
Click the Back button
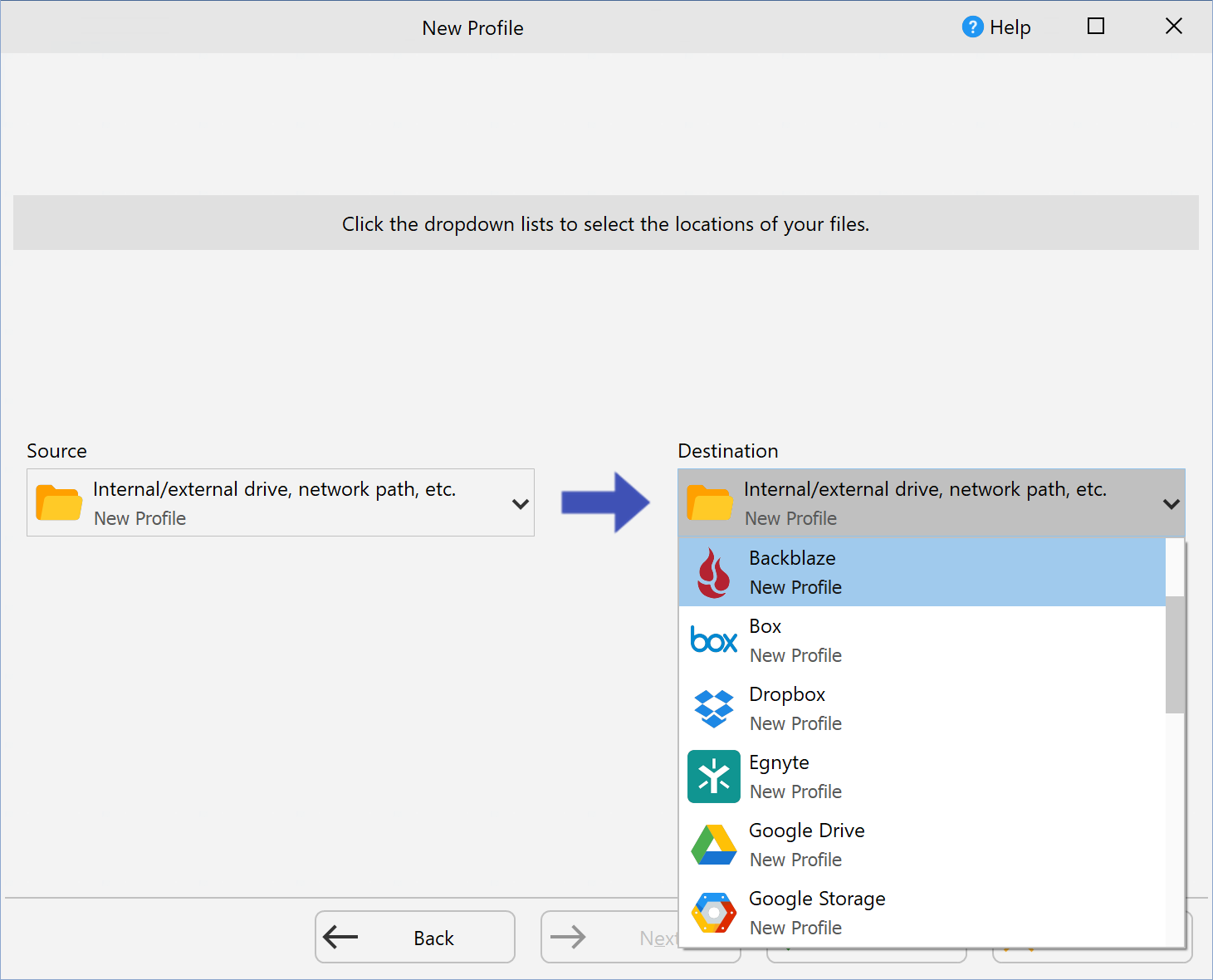(x=414, y=937)
